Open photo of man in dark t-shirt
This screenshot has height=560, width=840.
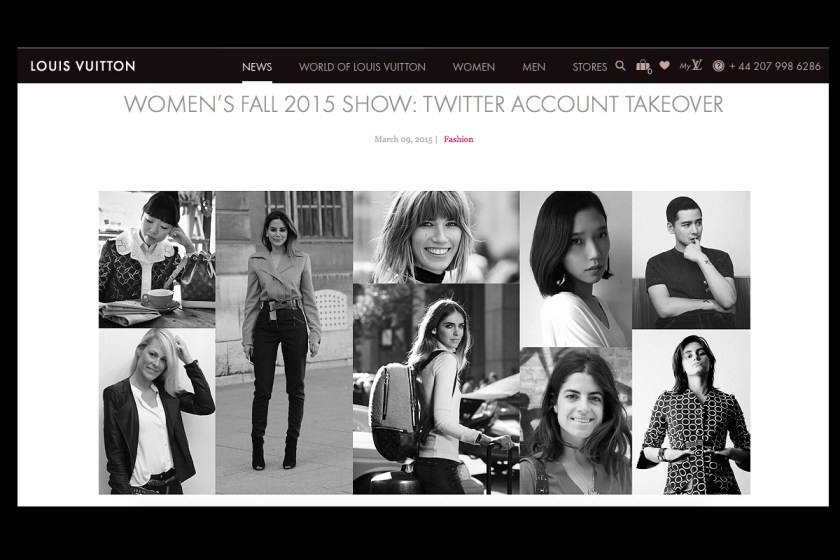691,260
